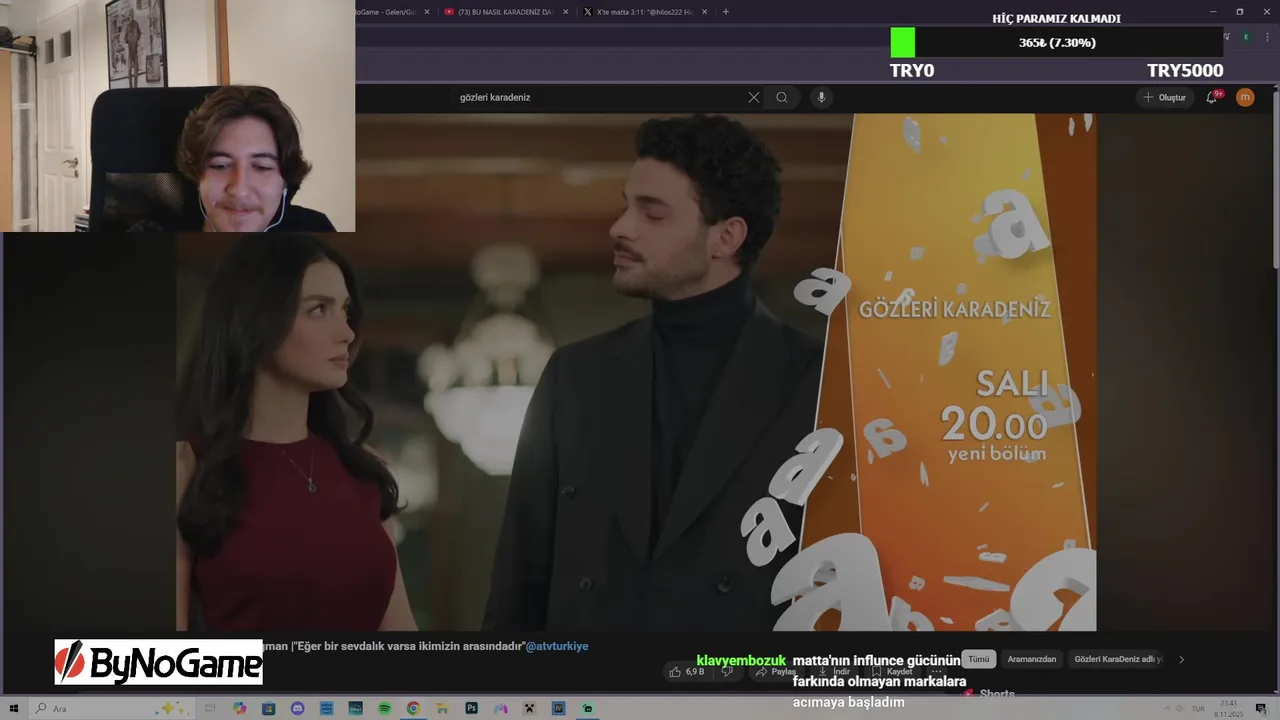Select the Tümü filter chip
Viewport: 1280px width, 720px height.
[978, 659]
